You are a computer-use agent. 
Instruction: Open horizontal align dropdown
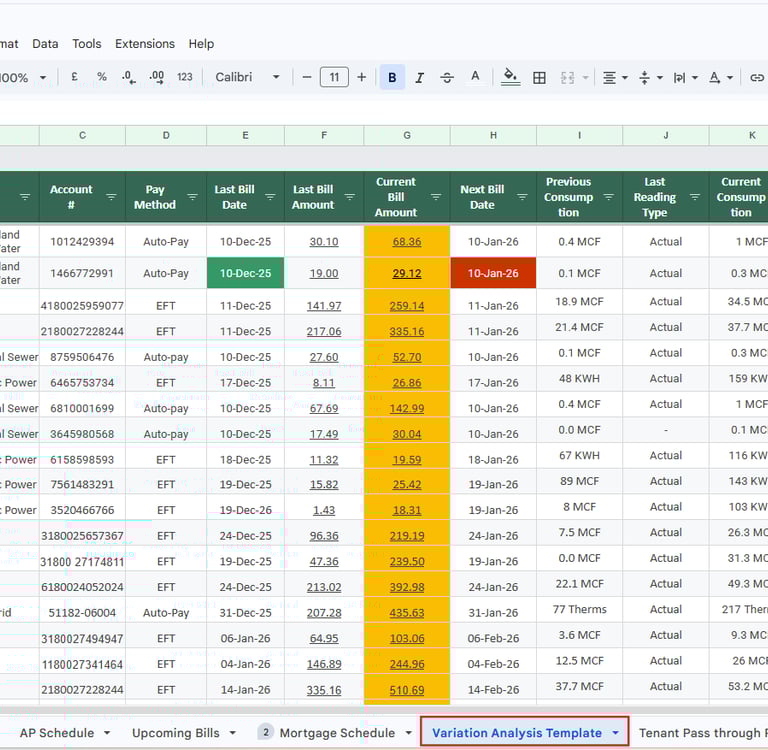click(x=615, y=77)
